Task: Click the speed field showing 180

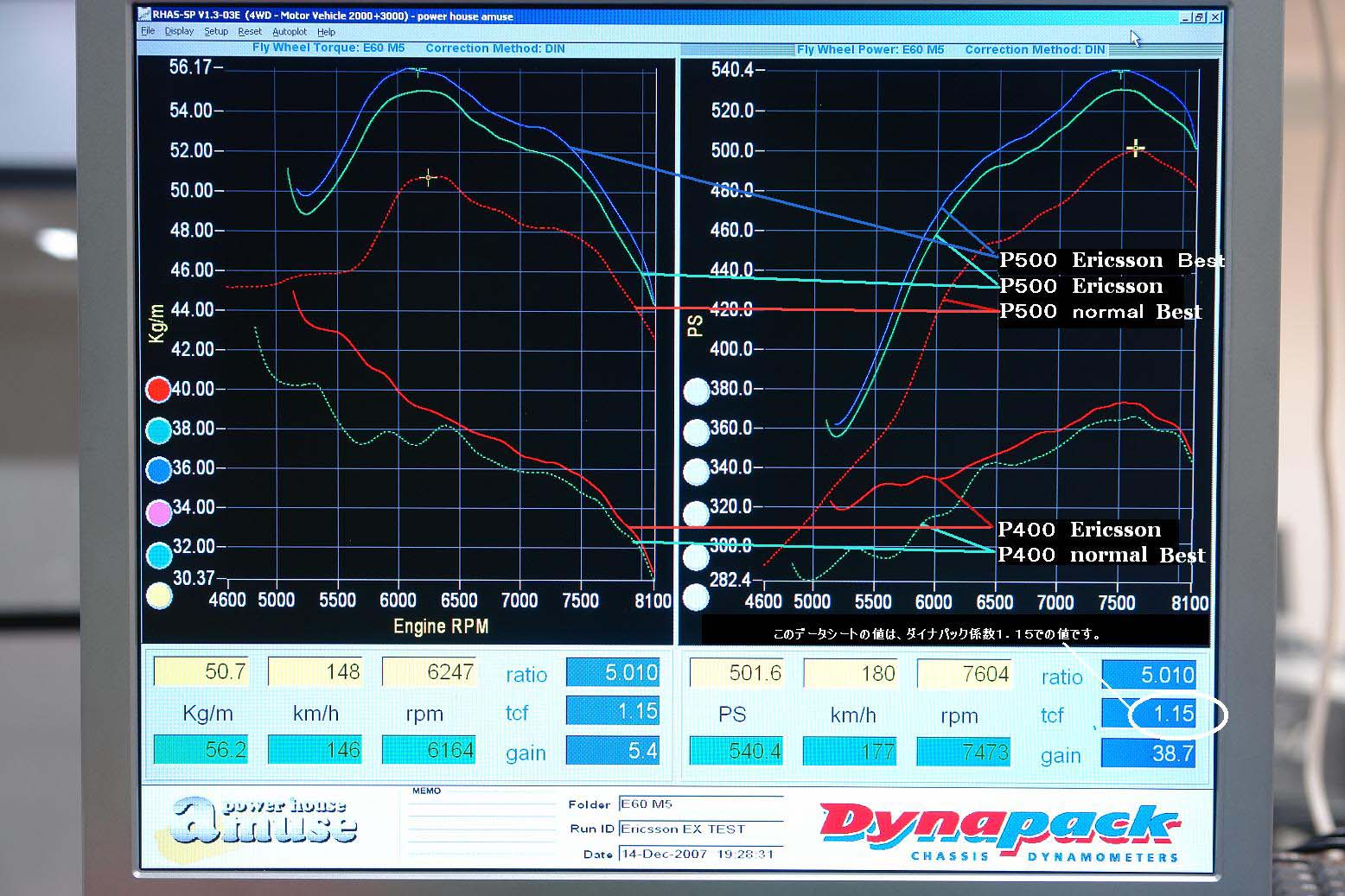Action: click(x=851, y=673)
